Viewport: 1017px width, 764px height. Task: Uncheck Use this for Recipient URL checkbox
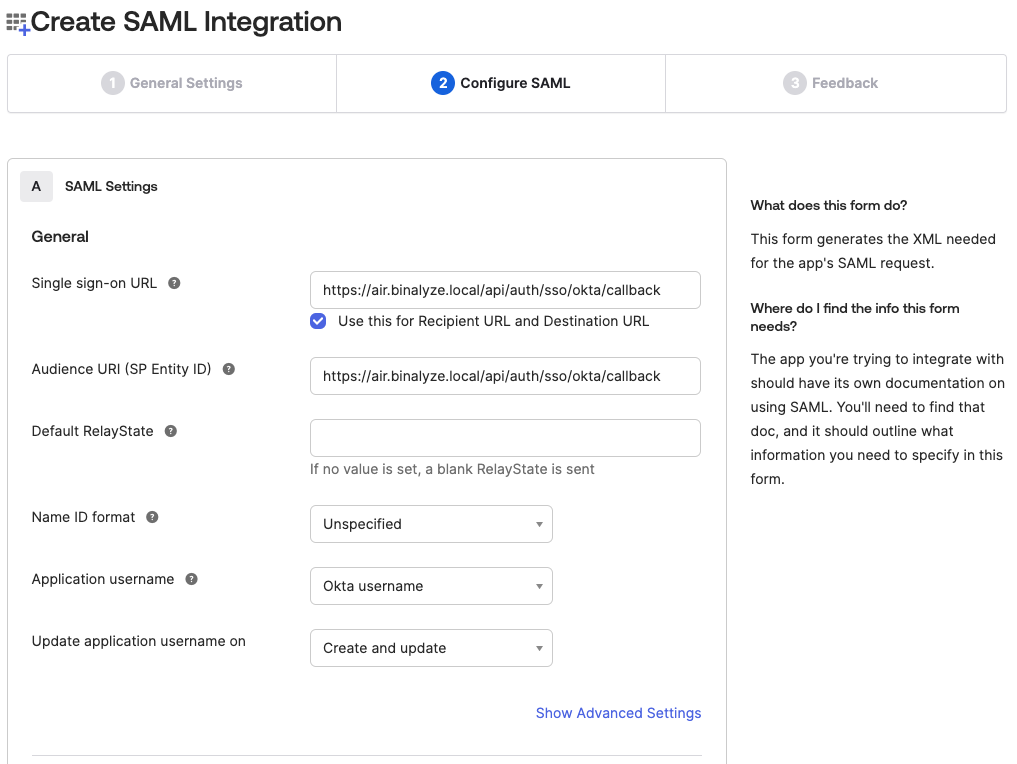click(318, 321)
